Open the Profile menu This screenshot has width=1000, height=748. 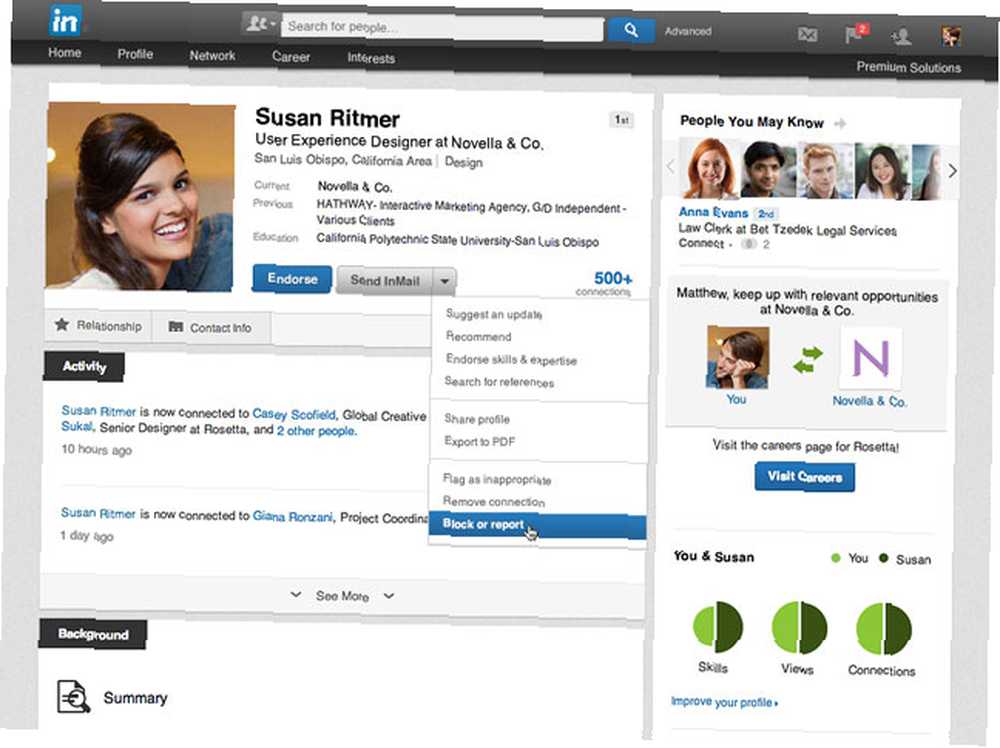(135, 54)
